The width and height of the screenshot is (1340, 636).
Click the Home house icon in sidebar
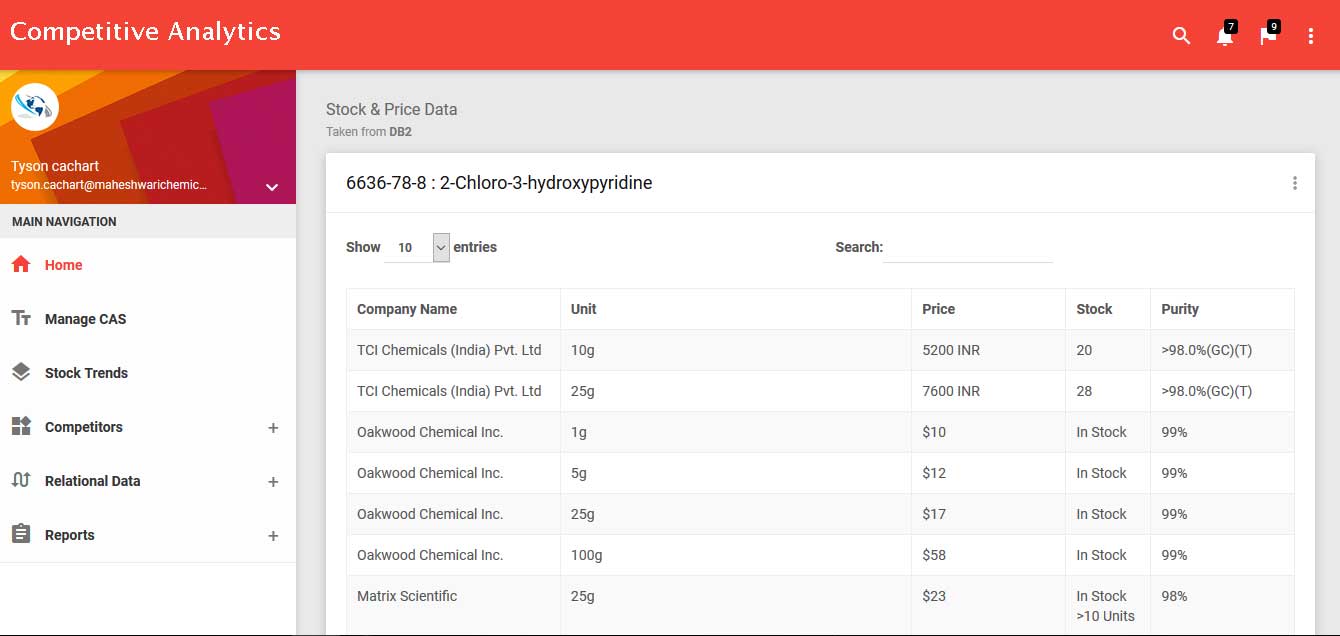pos(21,265)
